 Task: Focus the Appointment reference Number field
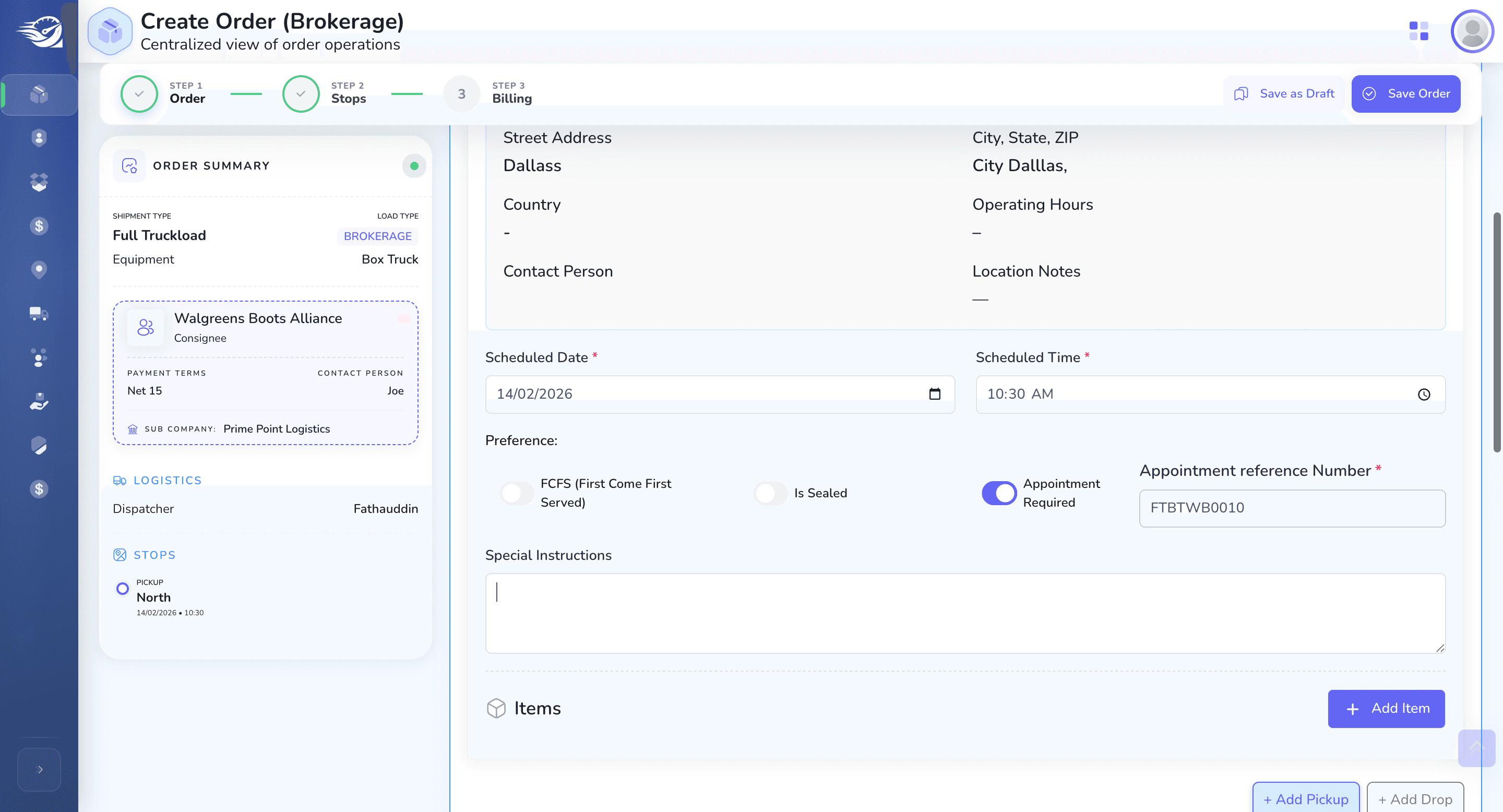(x=1292, y=508)
